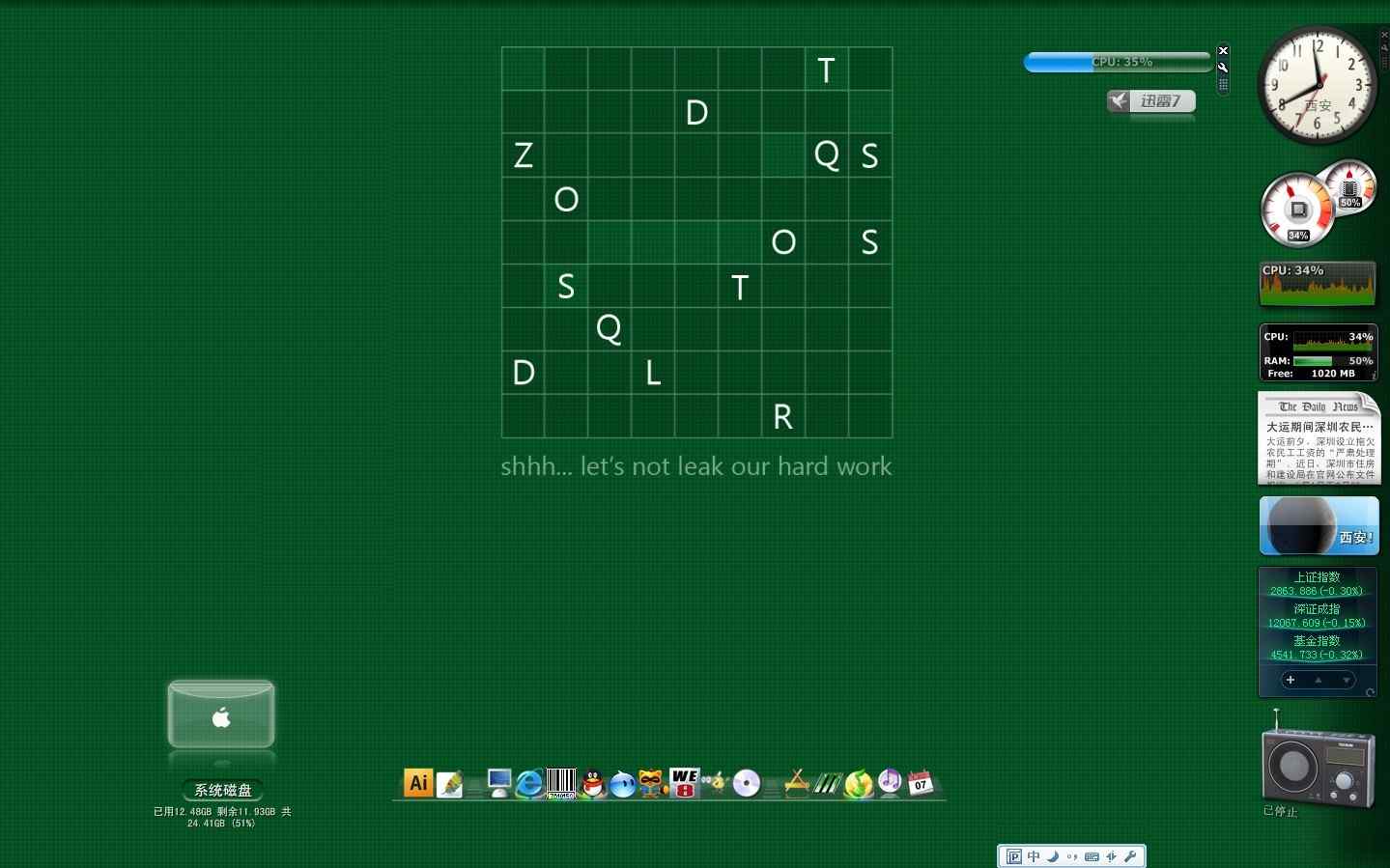Open the CD disc dock icon
1390x868 pixels.
pos(747,783)
